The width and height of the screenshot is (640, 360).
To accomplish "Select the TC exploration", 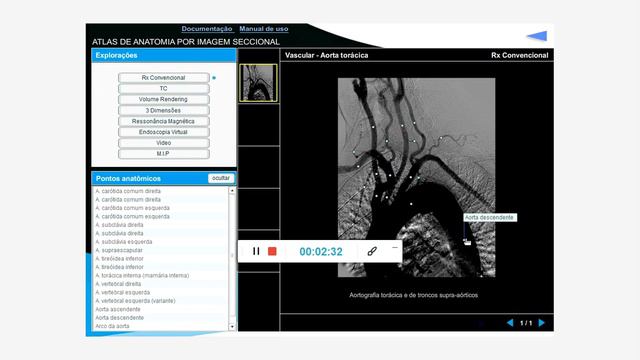I will 164,89.
